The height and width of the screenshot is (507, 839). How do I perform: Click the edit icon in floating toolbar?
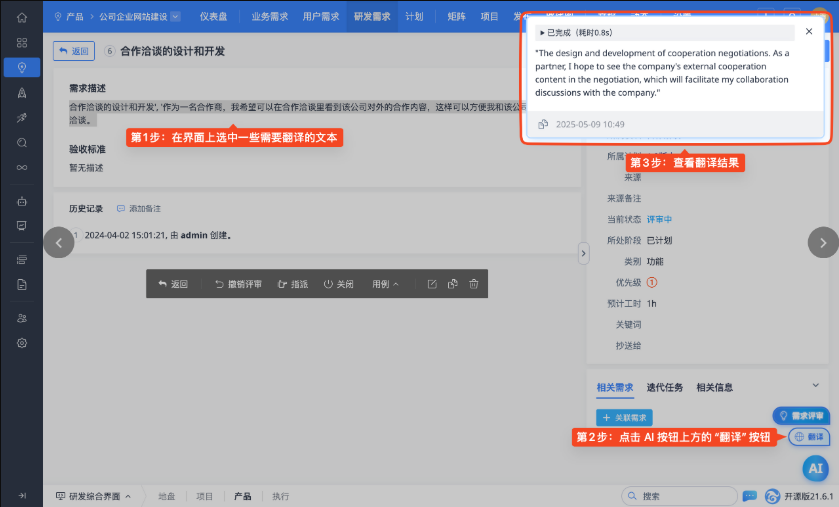tap(432, 284)
